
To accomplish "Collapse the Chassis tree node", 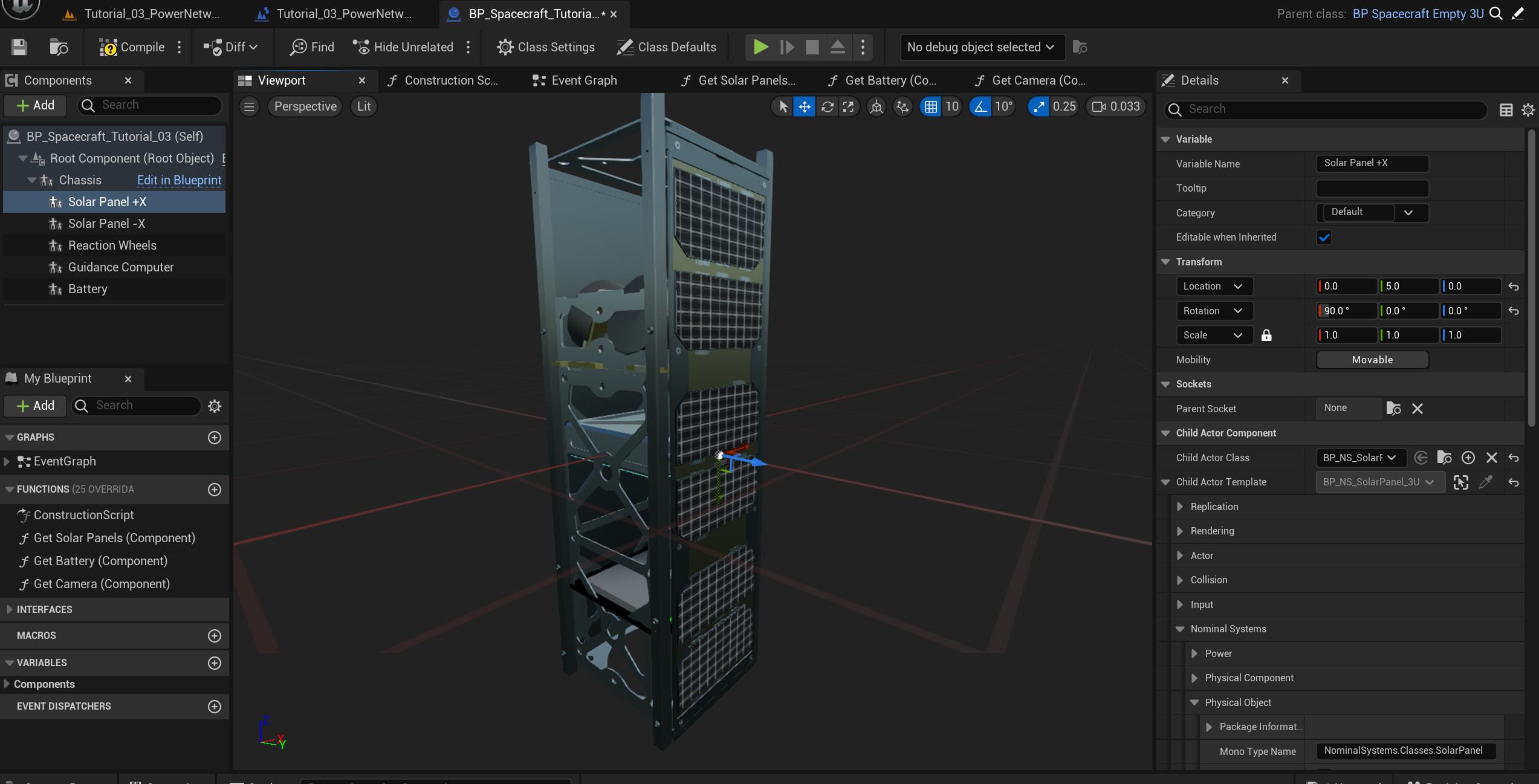I will (31, 180).
